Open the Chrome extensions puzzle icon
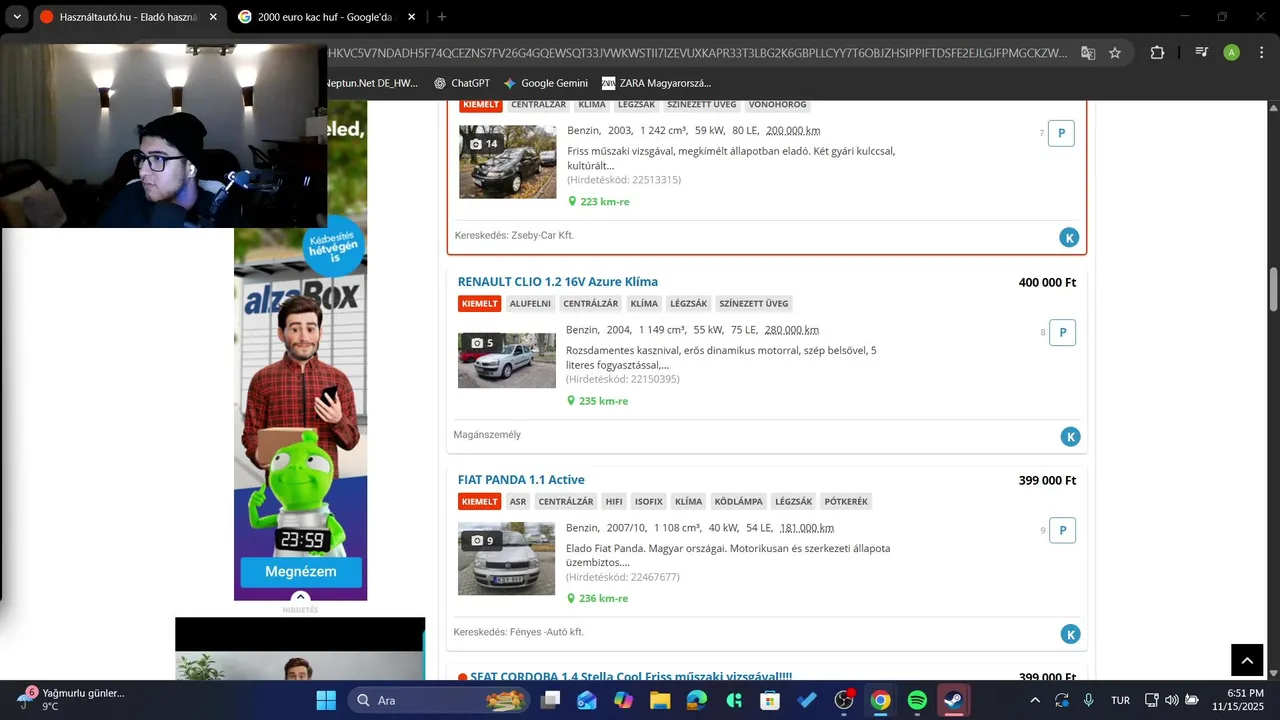 (1157, 53)
